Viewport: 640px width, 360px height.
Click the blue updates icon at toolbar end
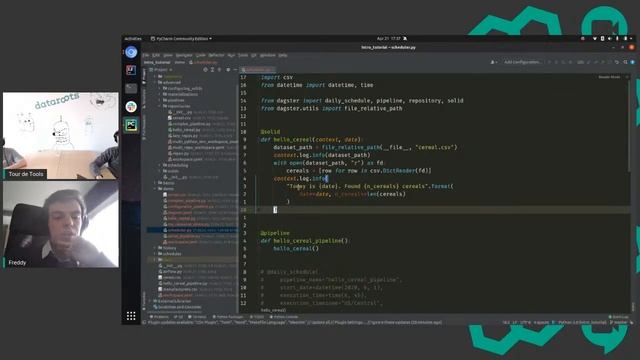tap(632, 62)
